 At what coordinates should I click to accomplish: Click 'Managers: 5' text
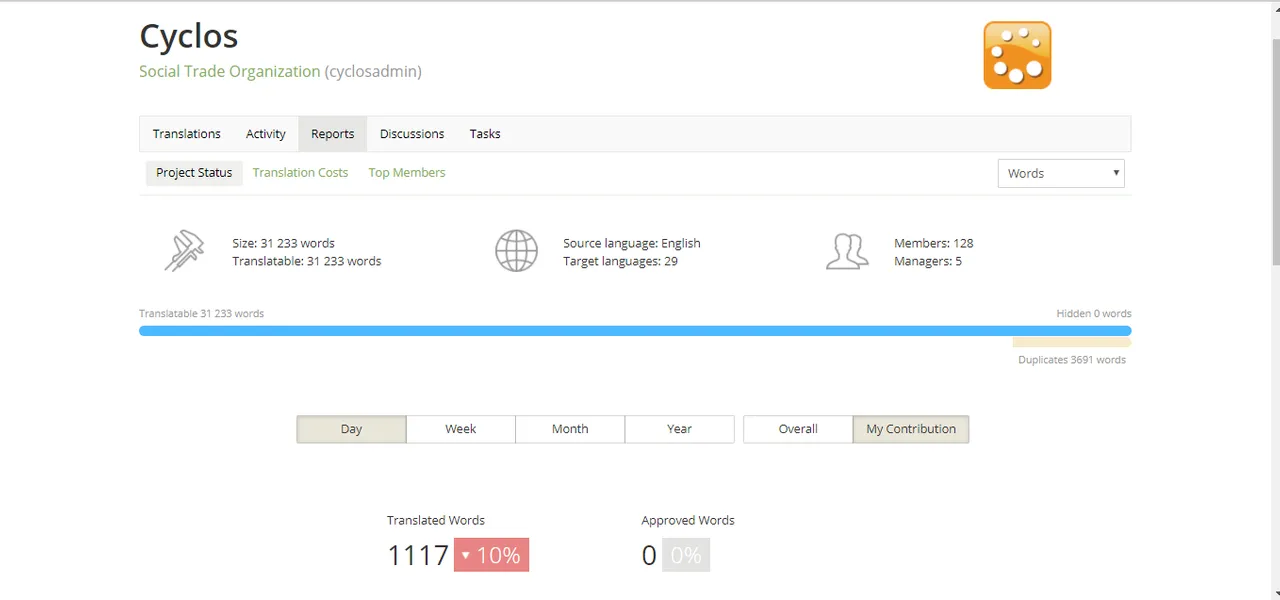tap(928, 261)
